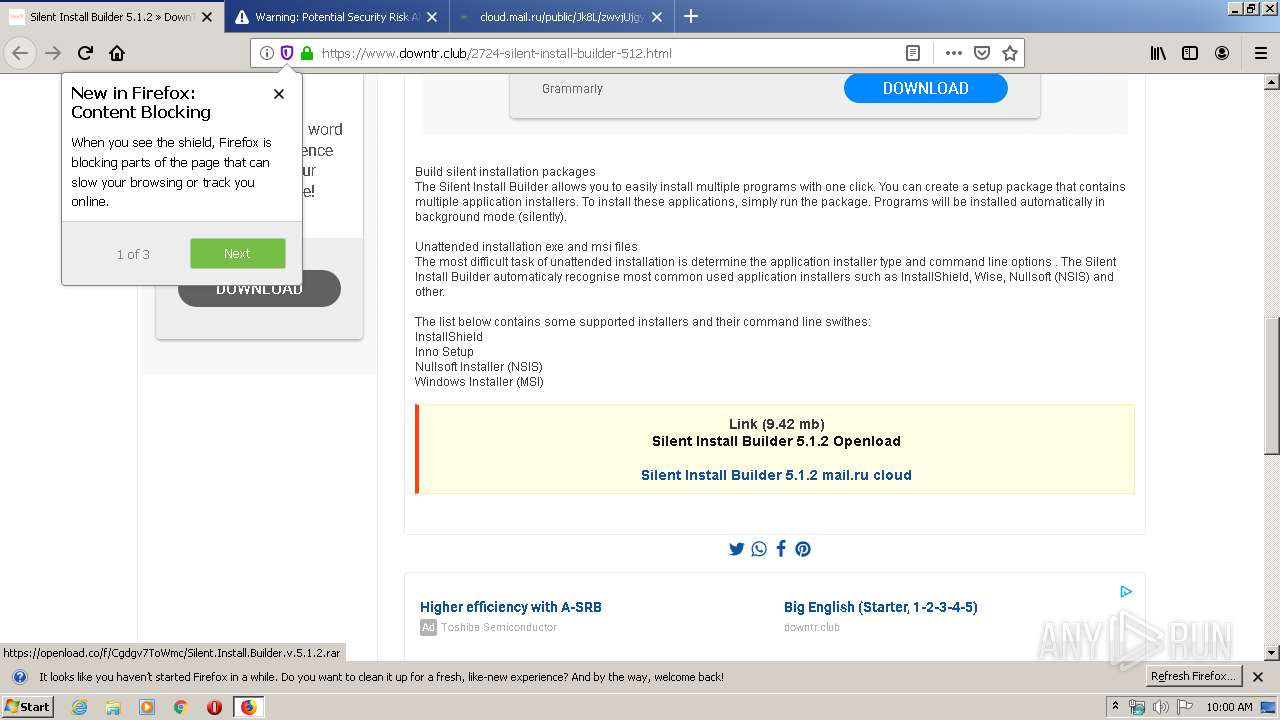Click the vertical scrollbar thumb
The width and height of the screenshot is (1280, 720).
[1272, 385]
